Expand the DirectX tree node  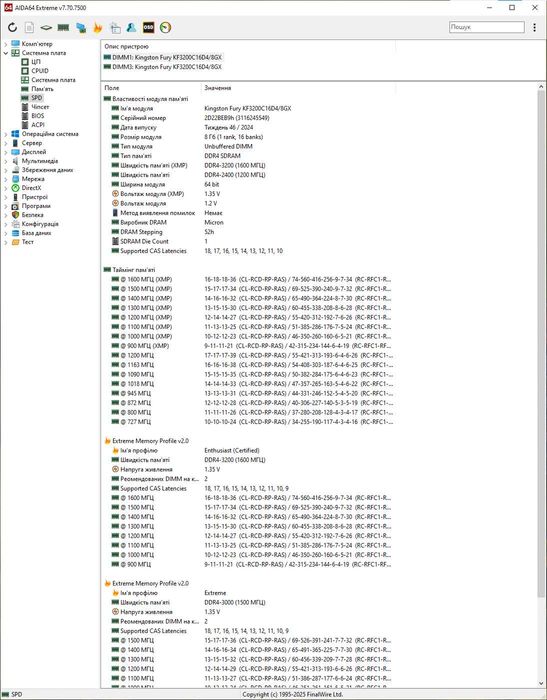click(6, 188)
